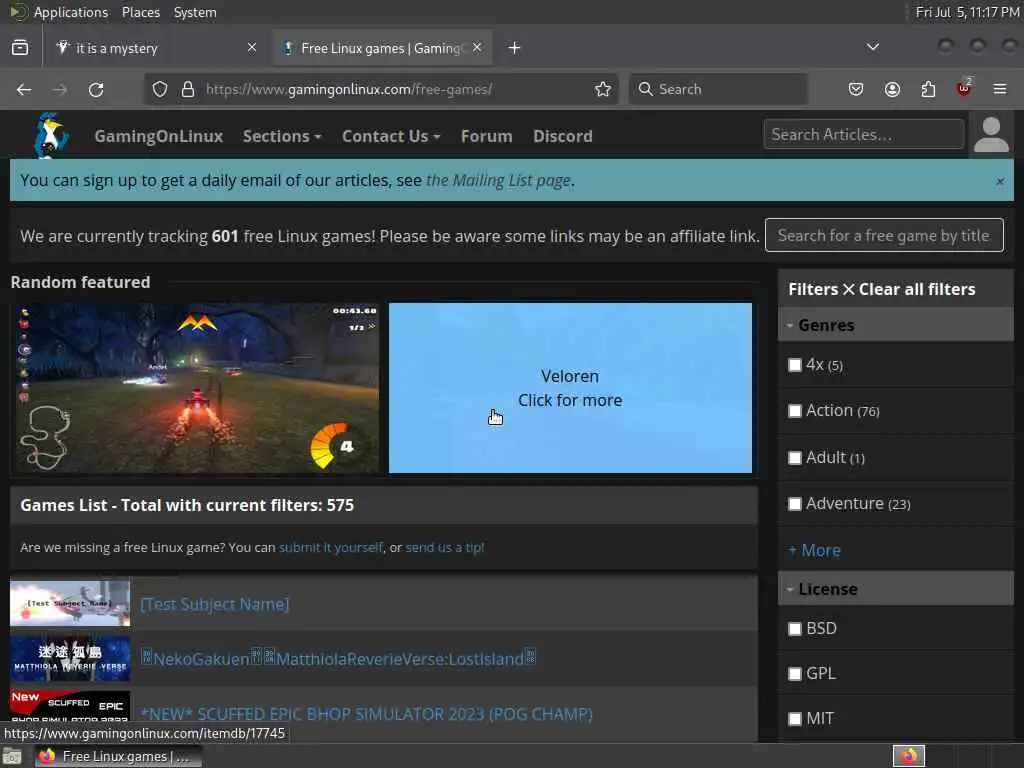
Task: Open the extensions puzzle icon
Action: tap(928, 89)
